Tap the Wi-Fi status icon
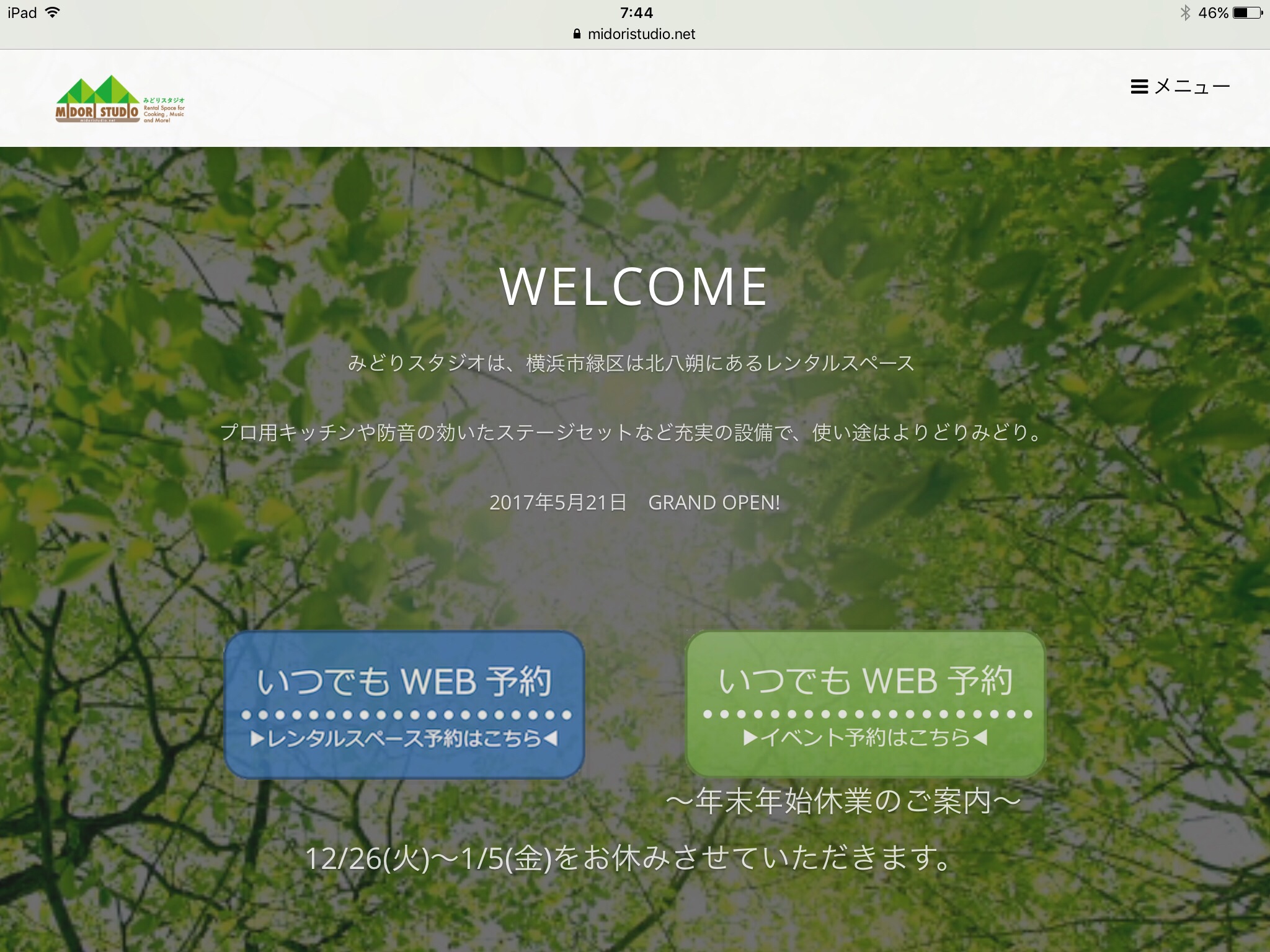1270x952 pixels. click(x=53, y=12)
